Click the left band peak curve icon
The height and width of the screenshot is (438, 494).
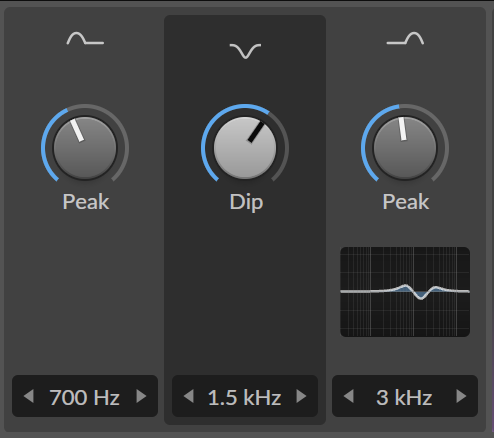85,39
